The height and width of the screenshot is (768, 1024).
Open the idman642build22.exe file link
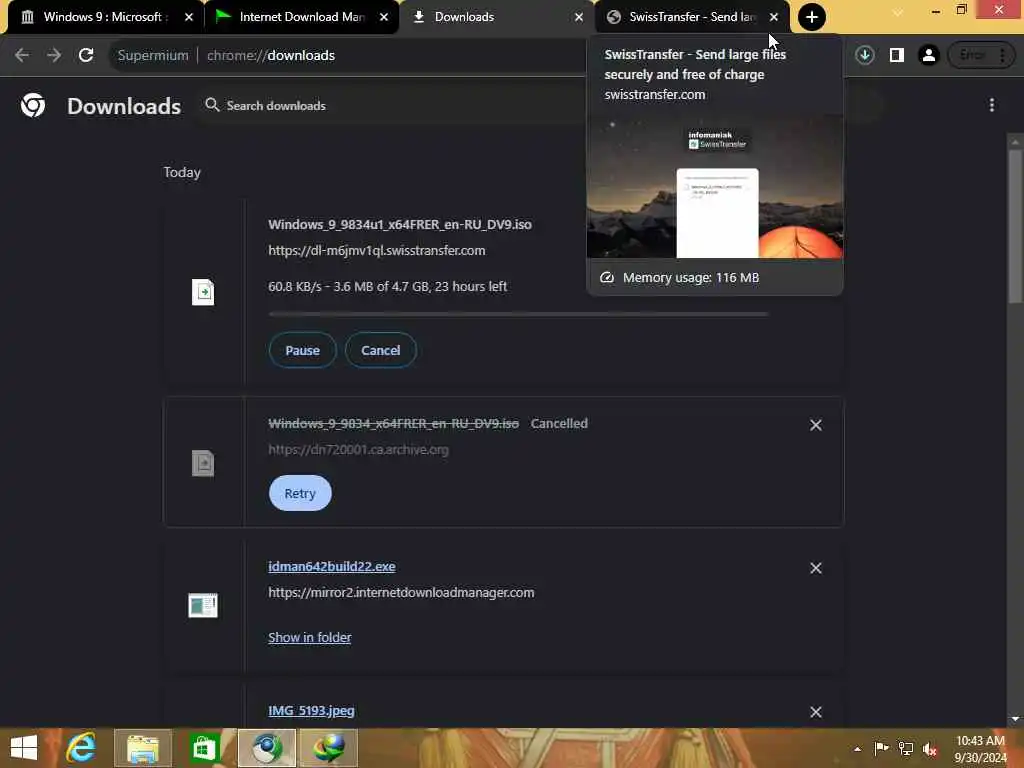(332, 567)
